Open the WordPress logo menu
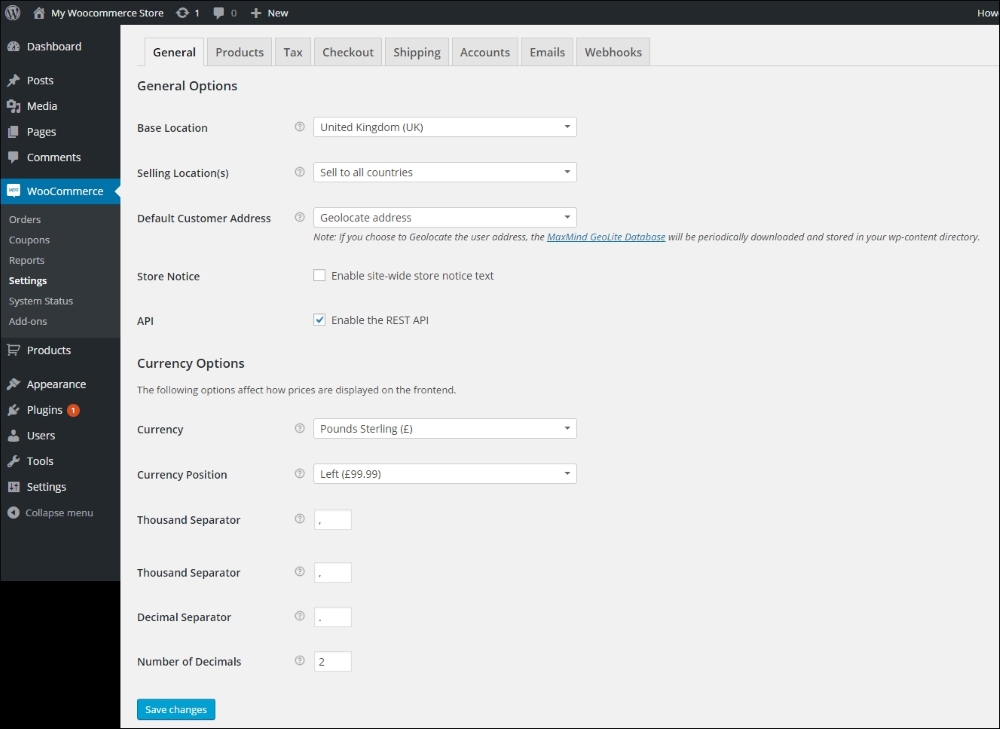1000x729 pixels. click(x=13, y=13)
